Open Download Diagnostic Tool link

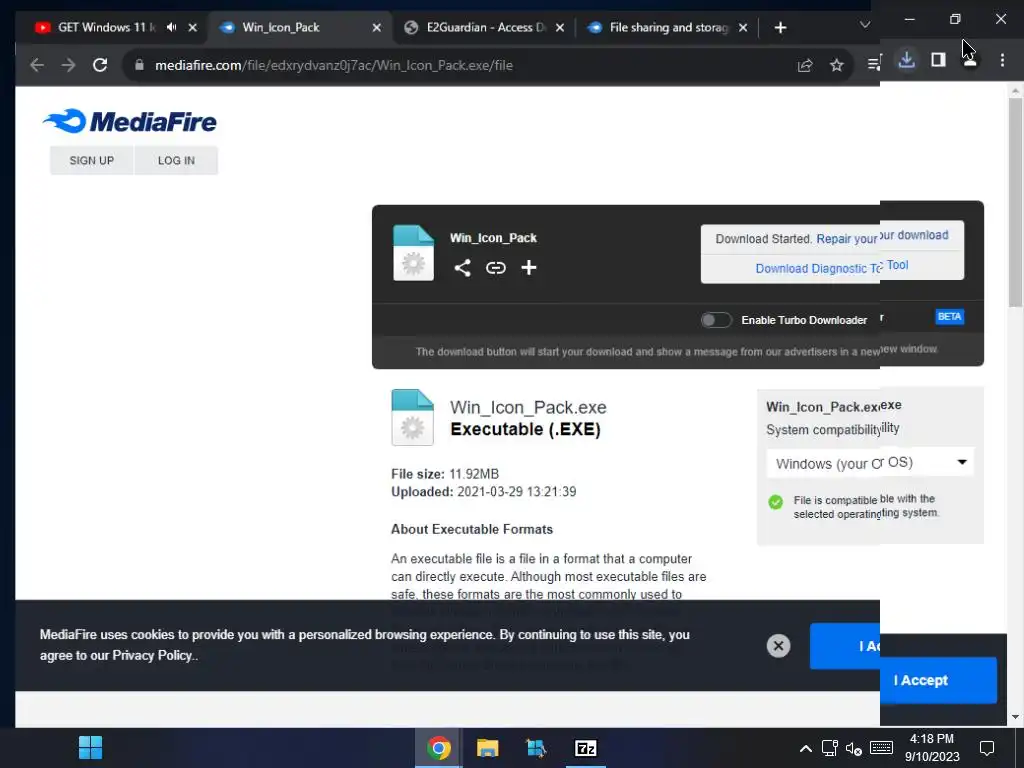point(832,267)
